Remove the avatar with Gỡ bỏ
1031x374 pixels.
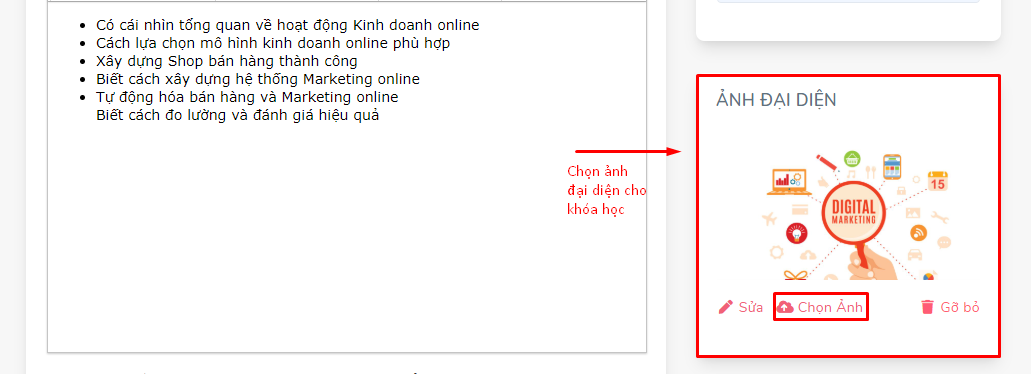pos(951,307)
